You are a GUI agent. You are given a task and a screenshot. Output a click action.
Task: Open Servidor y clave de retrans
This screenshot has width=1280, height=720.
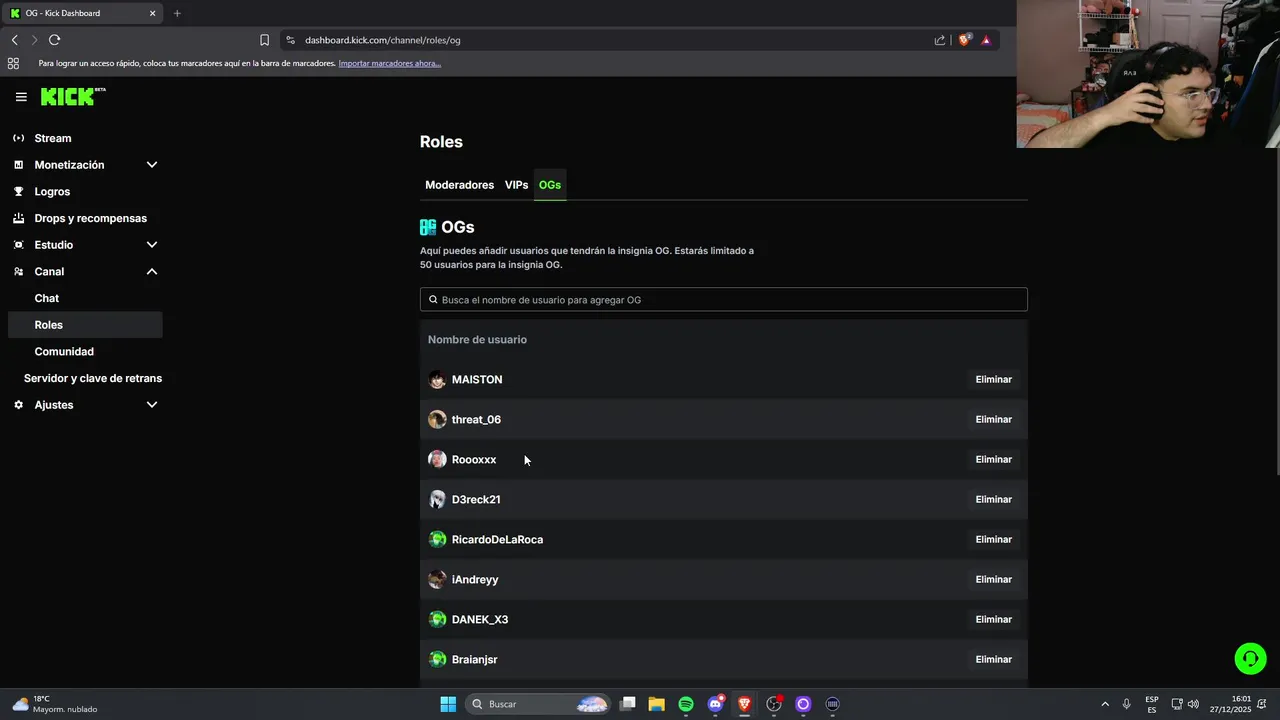pos(93,378)
